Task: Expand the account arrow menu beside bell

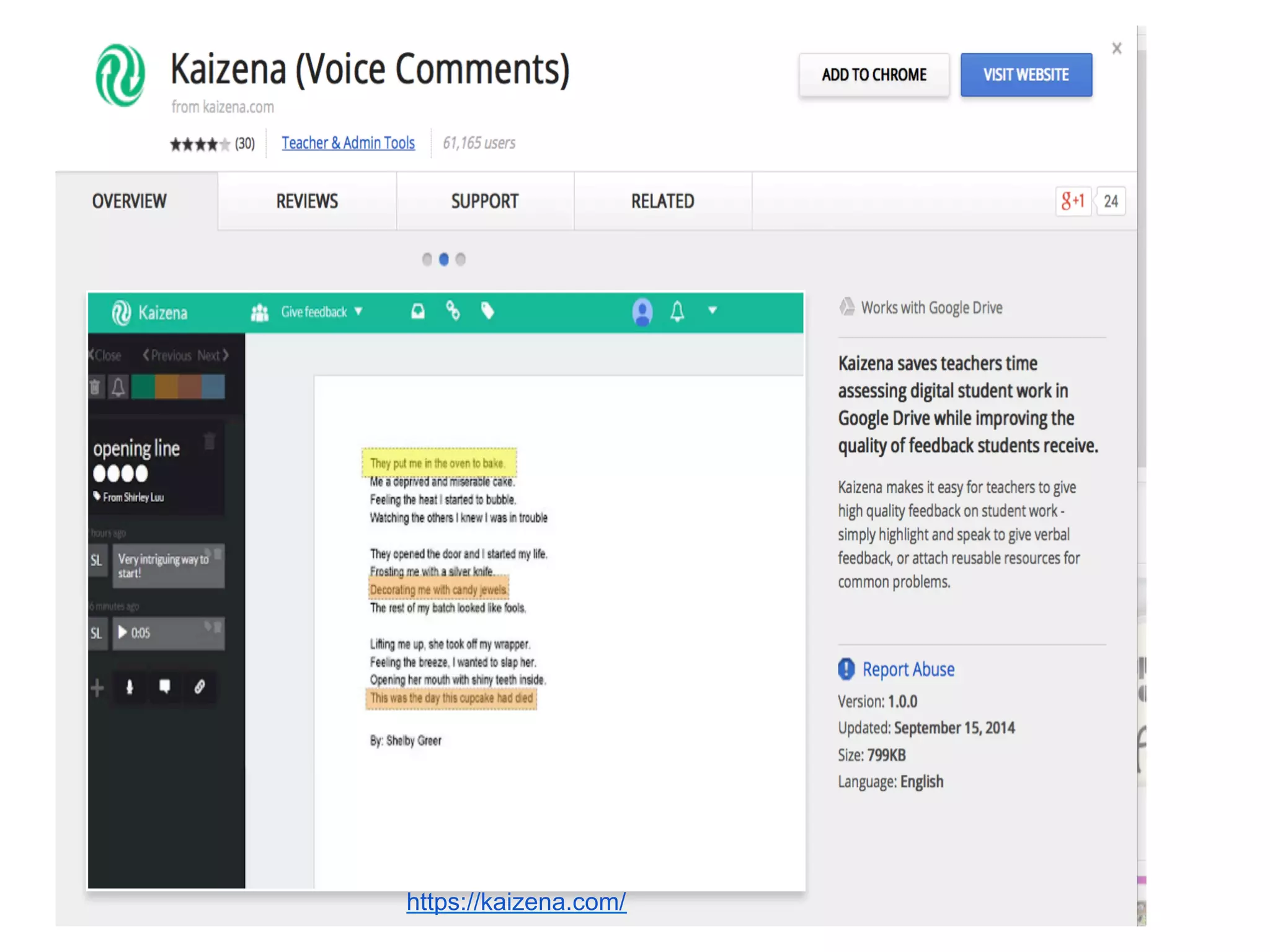Action: coord(713,311)
